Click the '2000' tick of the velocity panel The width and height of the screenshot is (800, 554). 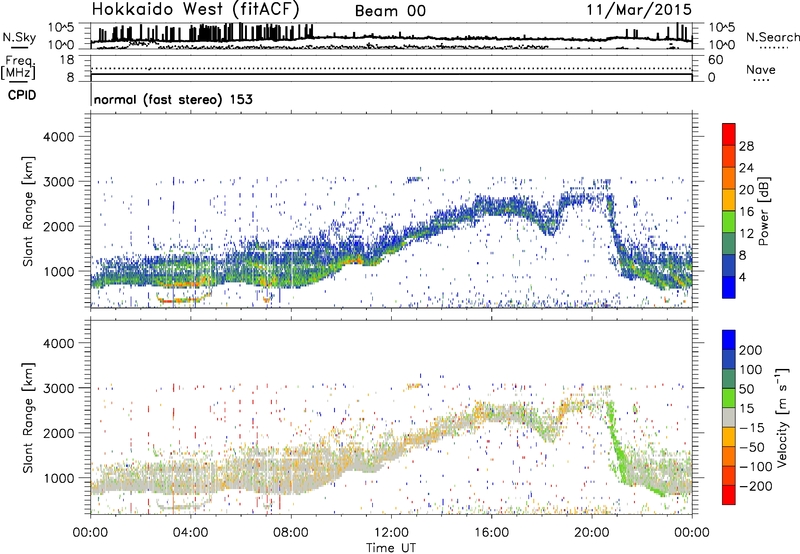point(59,434)
